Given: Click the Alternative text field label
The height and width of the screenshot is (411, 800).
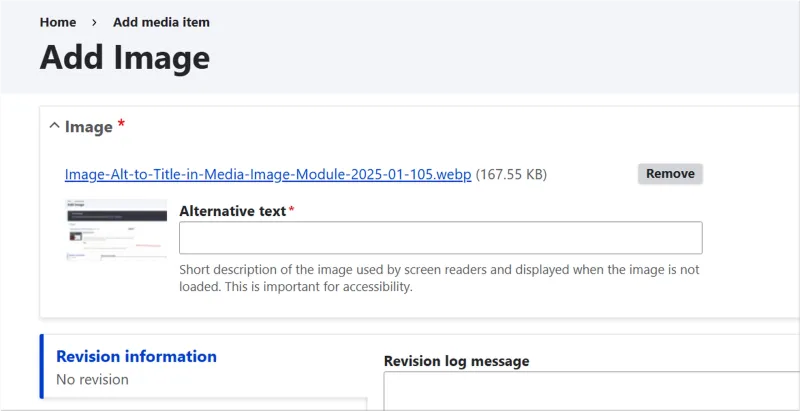Looking at the screenshot, I should [x=233, y=211].
